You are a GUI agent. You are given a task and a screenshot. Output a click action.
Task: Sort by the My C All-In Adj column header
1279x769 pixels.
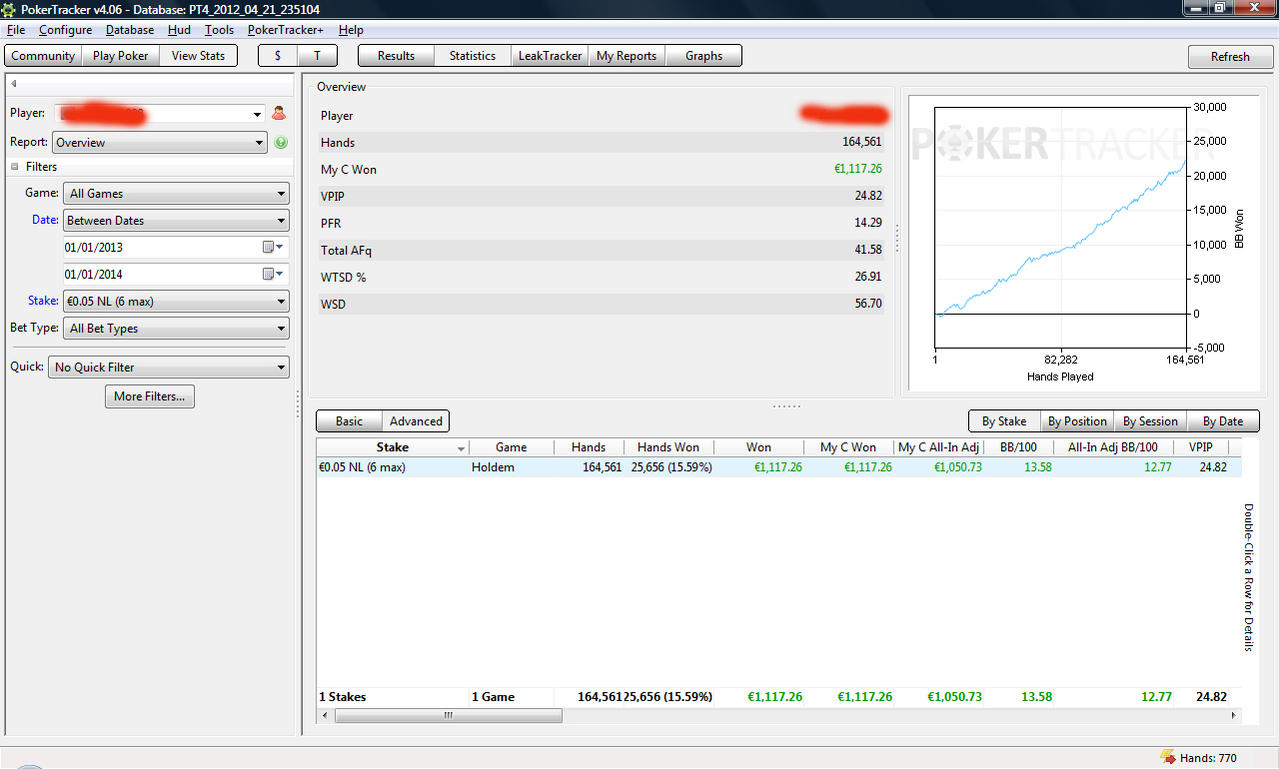coord(939,448)
